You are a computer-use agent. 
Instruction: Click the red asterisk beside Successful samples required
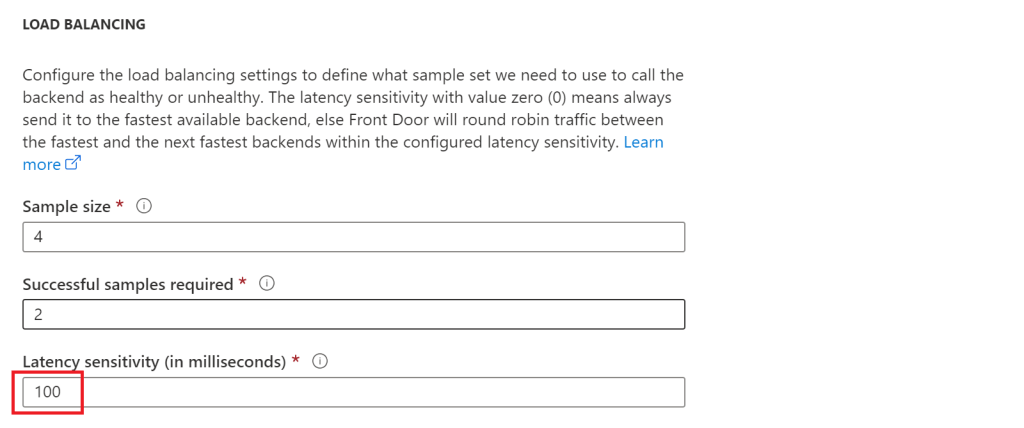coord(243,283)
